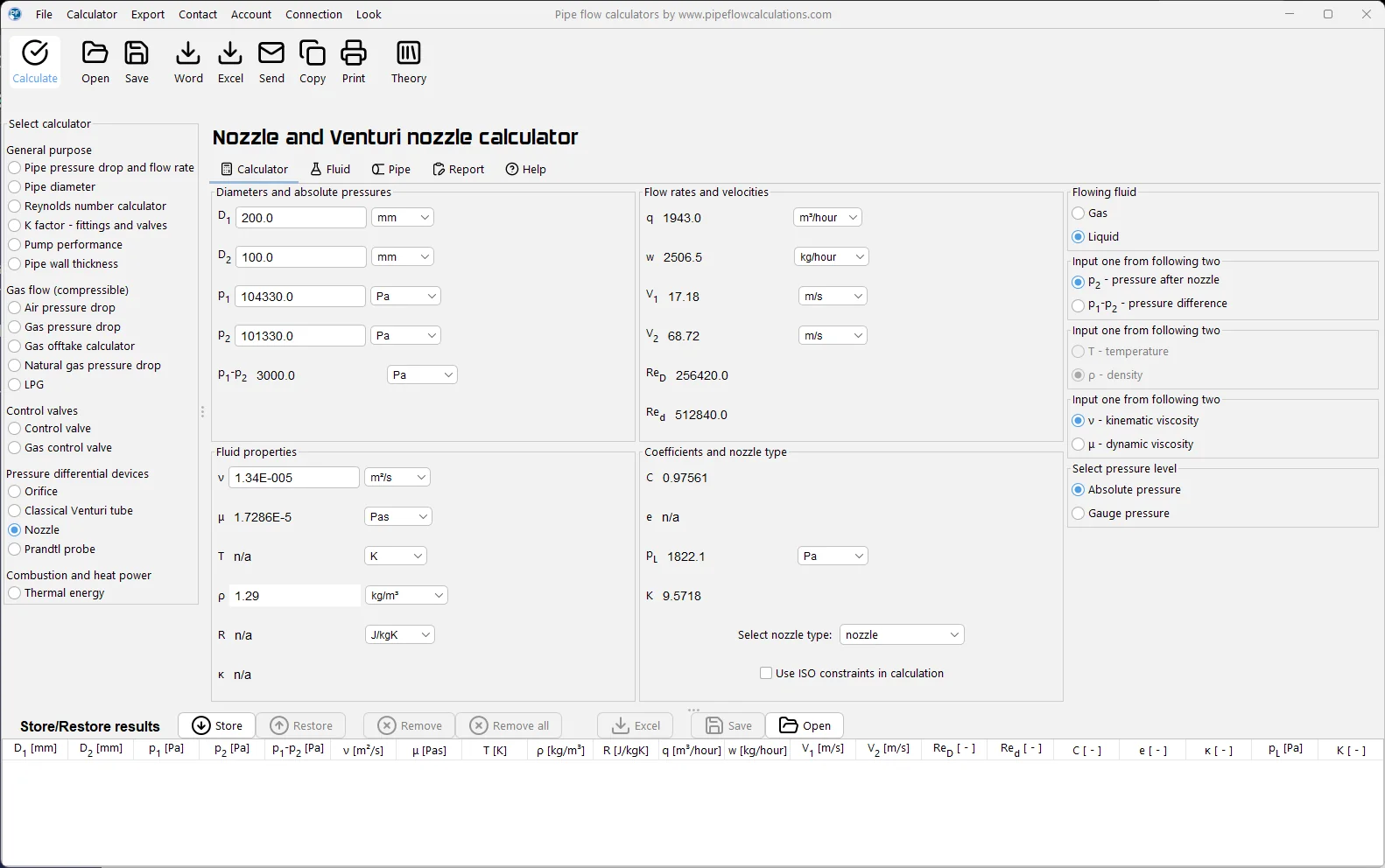Select Pump performance calculator
Image resolution: width=1385 pixels, height=868 pixels.
(65, 244)
